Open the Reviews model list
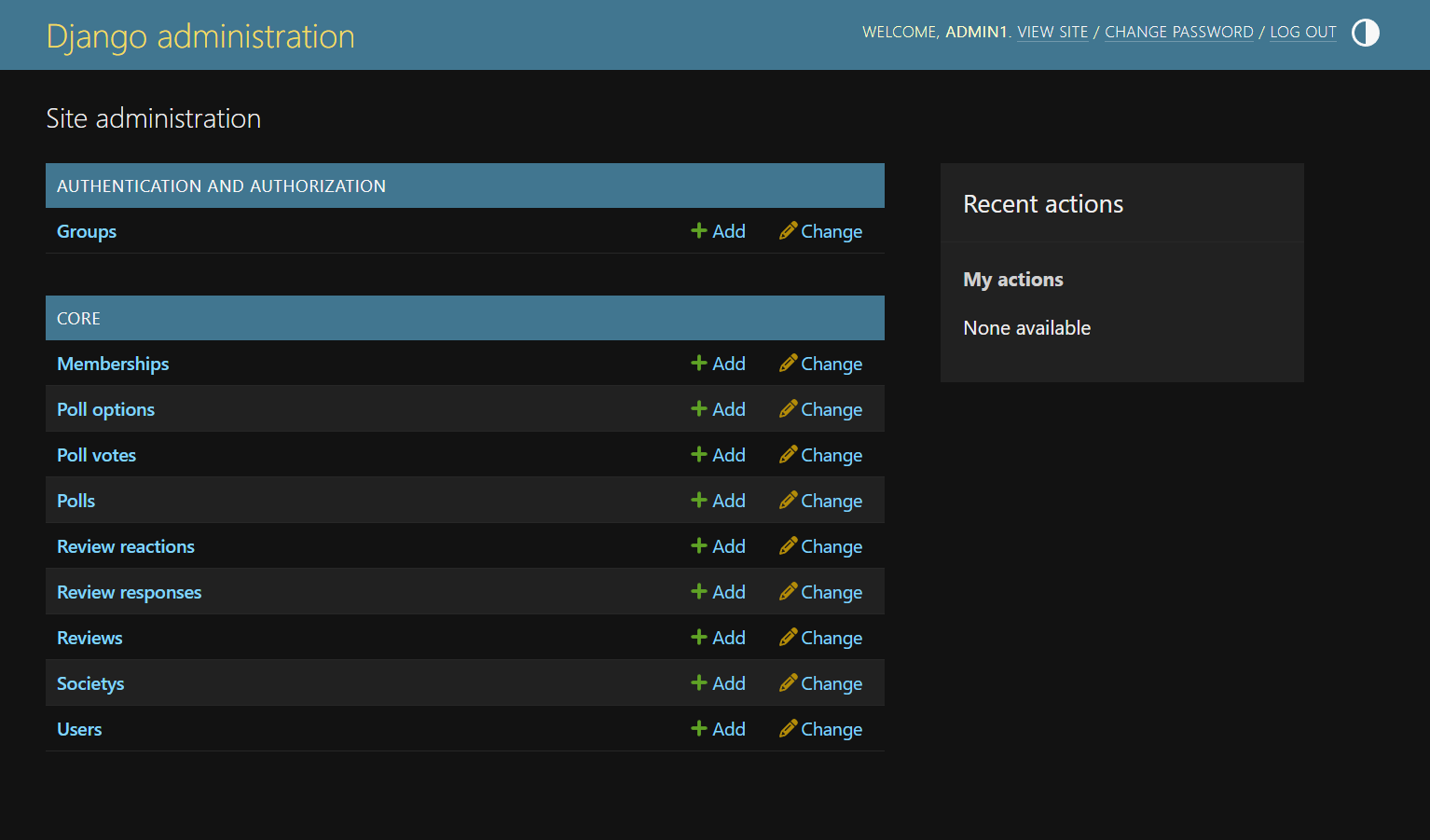 [89, 638]
